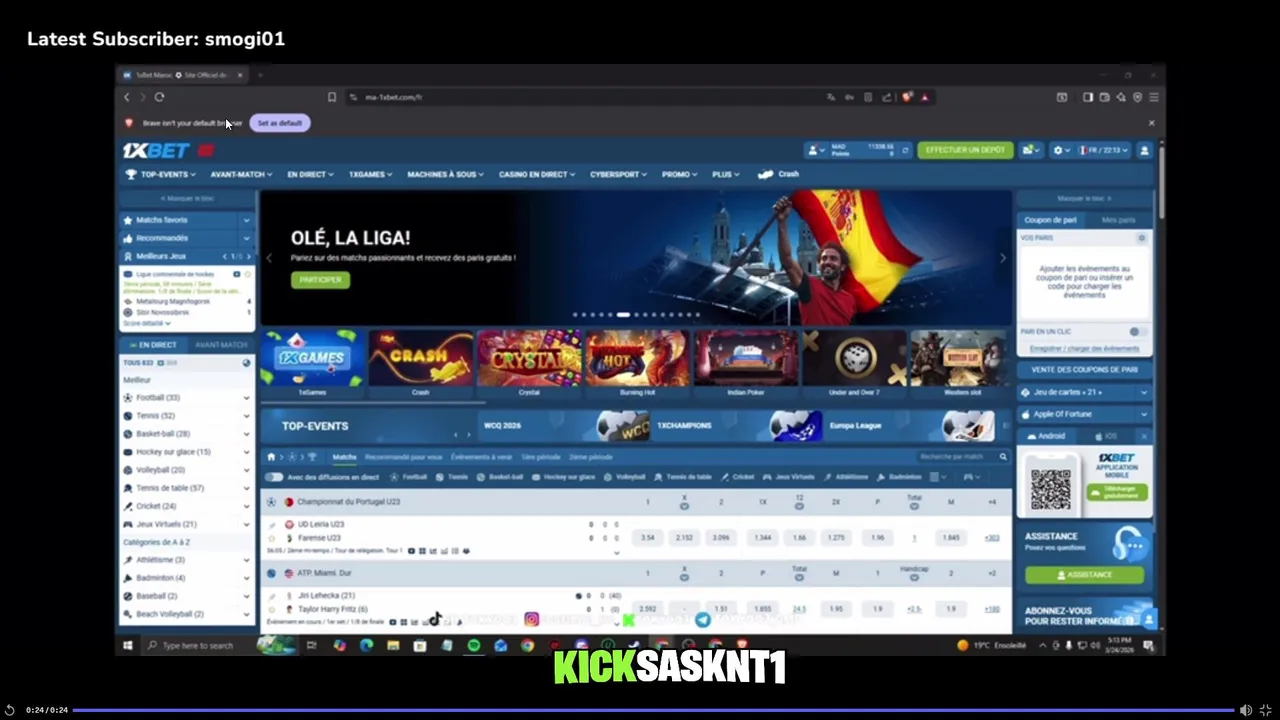Click VENTE DES COUPONS DE PARI

(1084, 370)
